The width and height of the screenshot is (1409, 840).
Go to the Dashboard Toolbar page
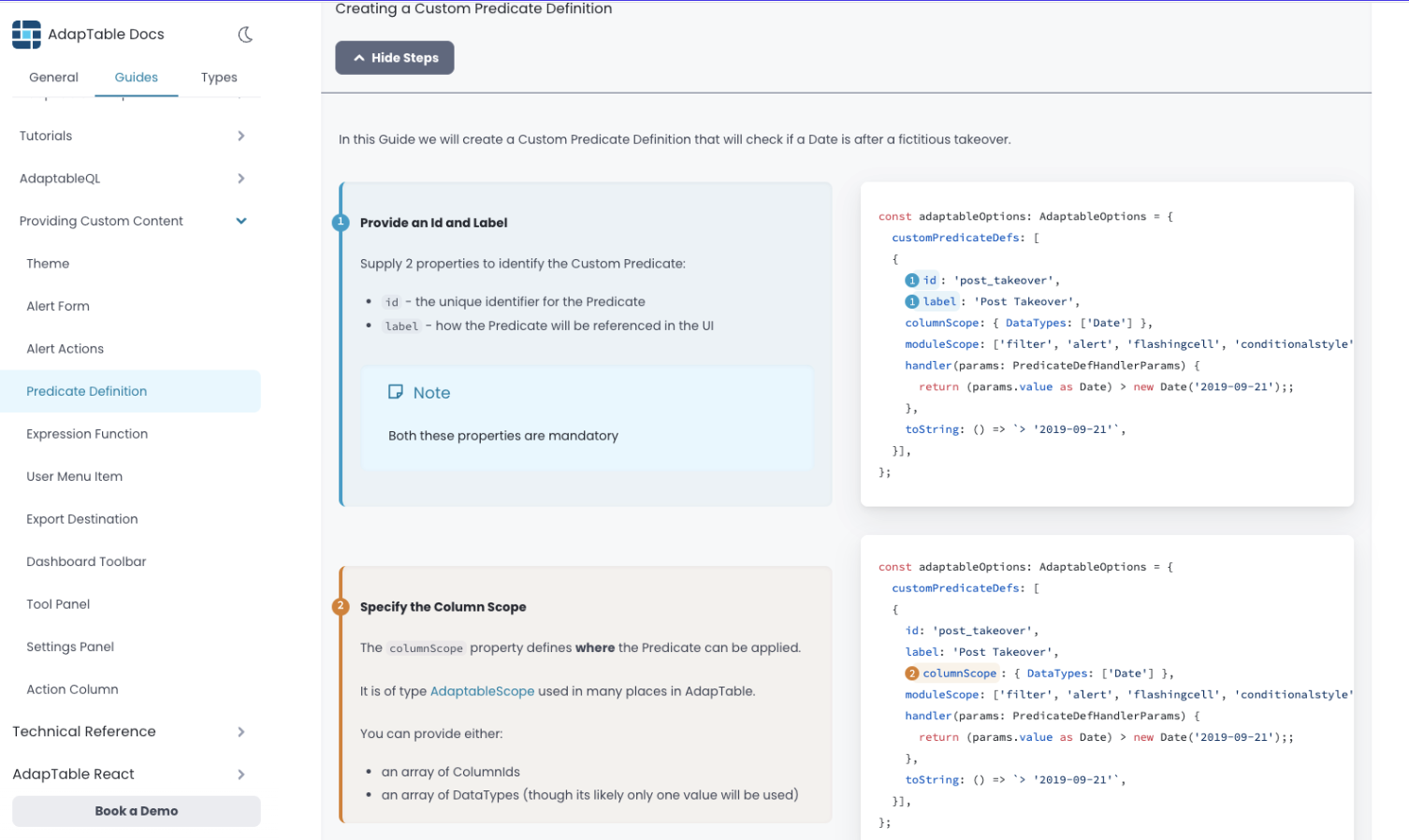coord(86,562)
